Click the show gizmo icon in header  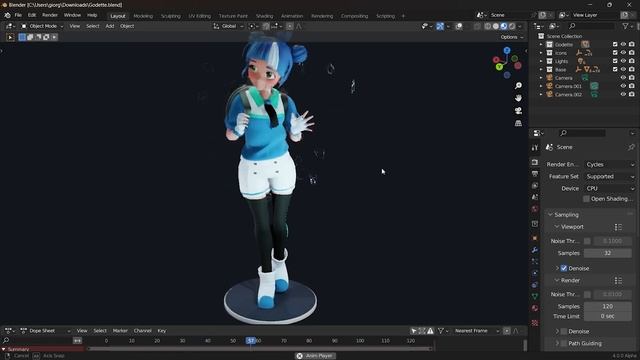point(440,26)
